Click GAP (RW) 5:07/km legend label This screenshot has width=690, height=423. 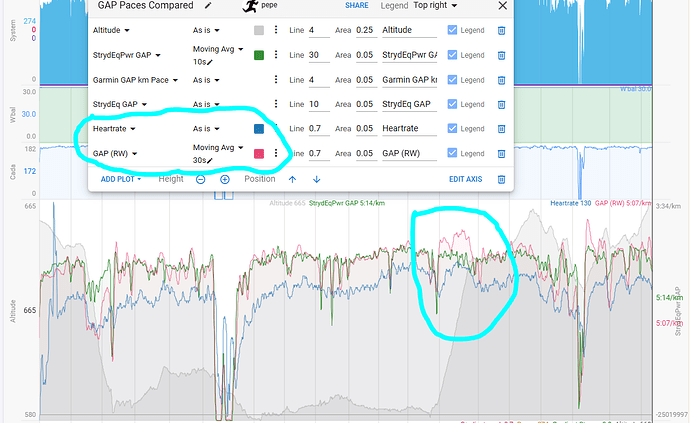tap(623, 203)
